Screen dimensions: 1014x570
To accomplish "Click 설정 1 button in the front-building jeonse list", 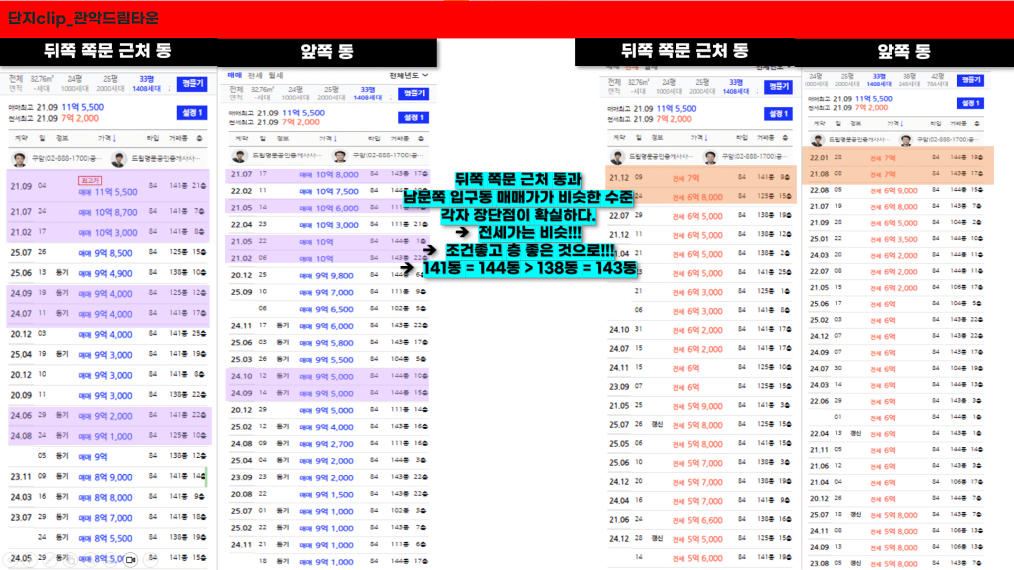I will click(x=971, y=103).
